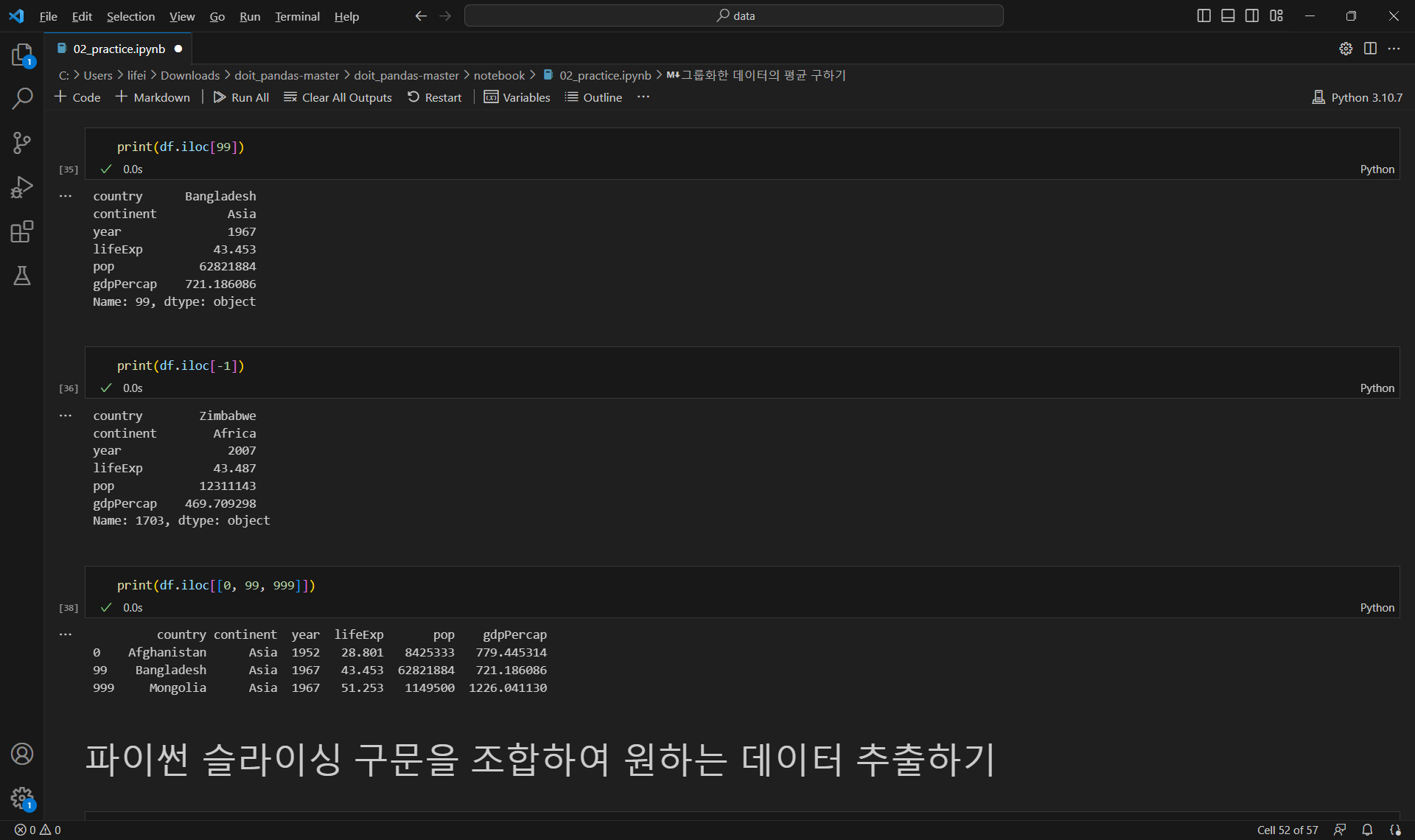Open the Source Control view

coord(22,143)
